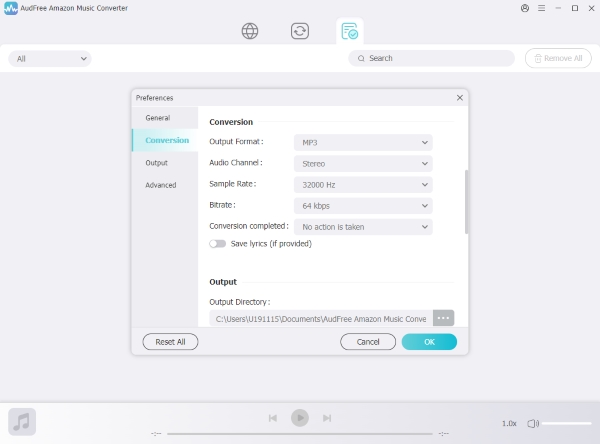Expand the All filter dropdown
The height and width of the screenshot is (444, 600).
[x=50, y=59]
